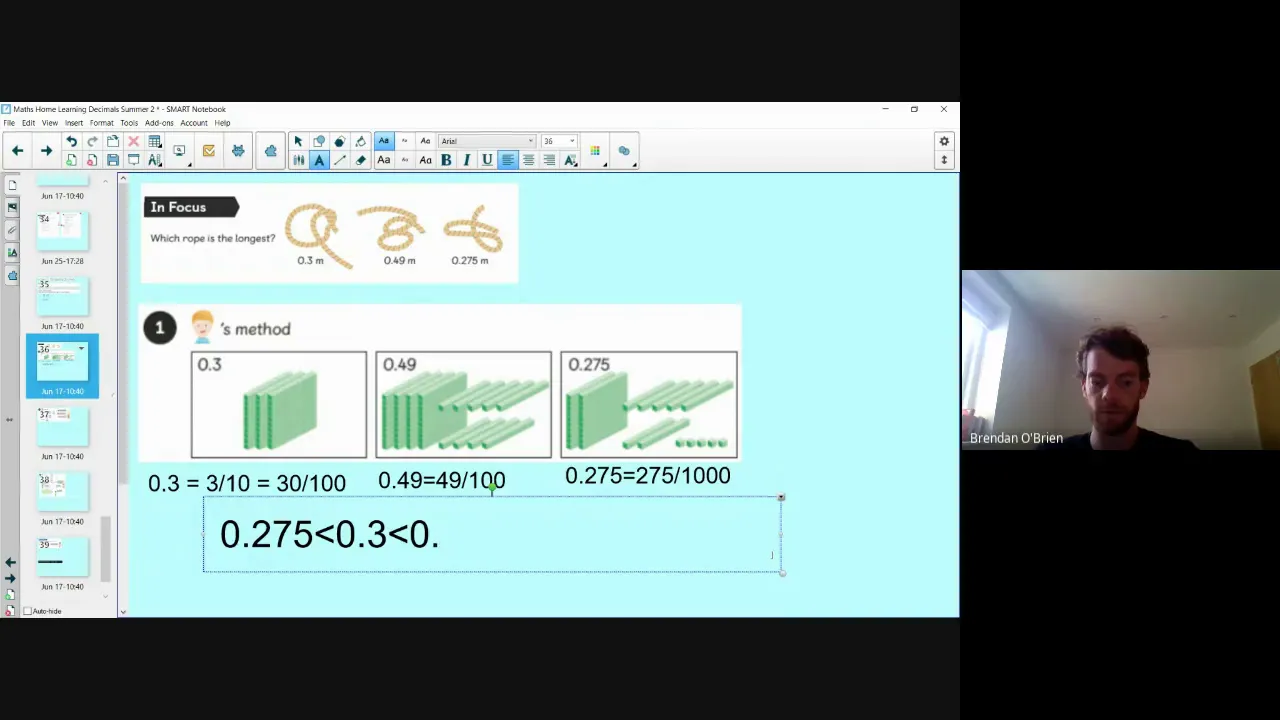Viewport: 1280px width, 720px height.
Task: Choose the Pens tool
Action: coord(298,160)
